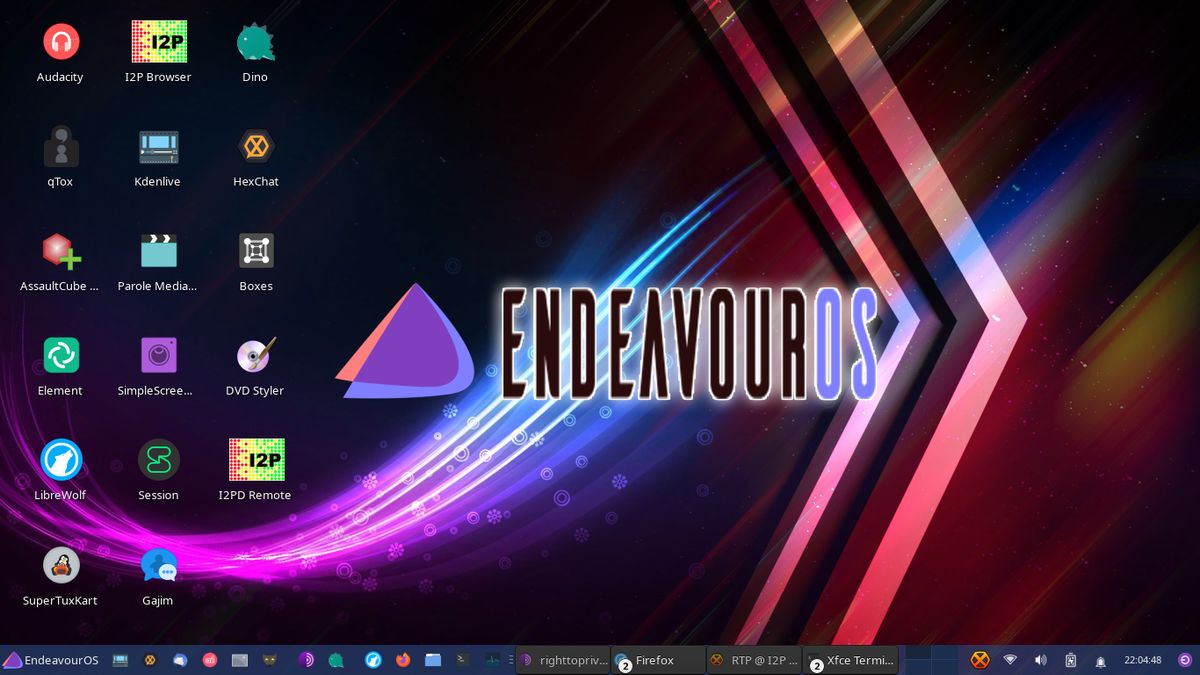The width and height of the screenshot is (1200, 675).
Task: Mute audio via the speaker tray icon
Action: click(1040, 660)
